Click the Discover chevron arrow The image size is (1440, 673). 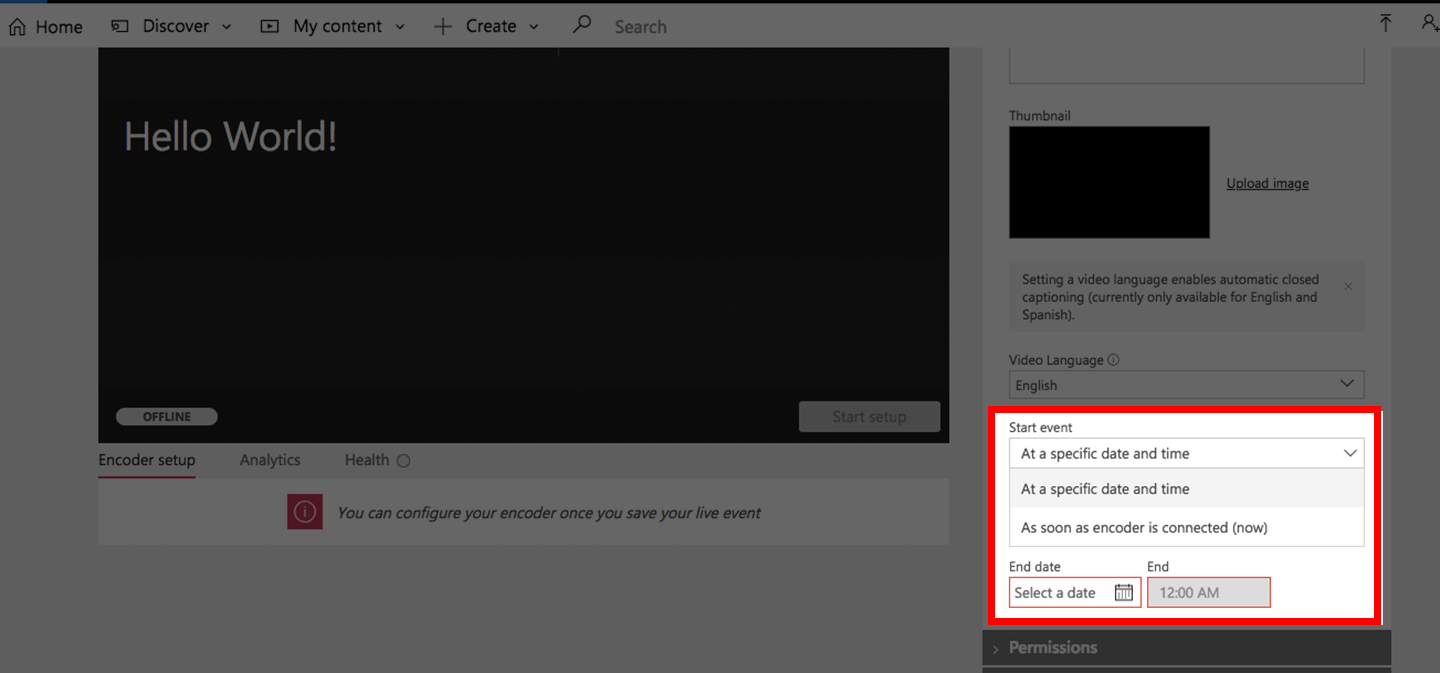click(226, 27)
